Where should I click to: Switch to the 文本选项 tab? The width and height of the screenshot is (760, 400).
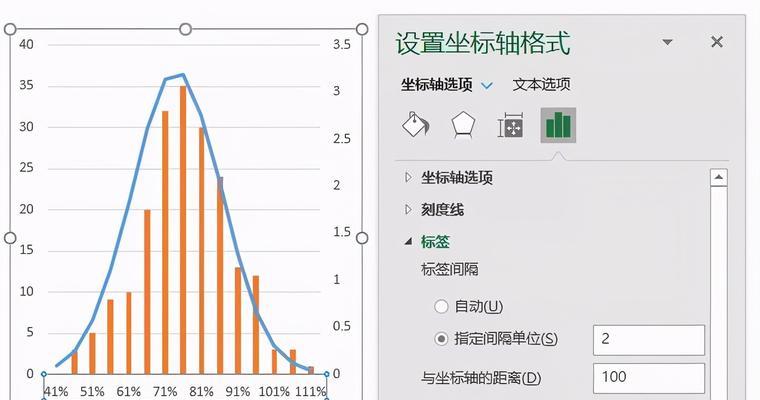point(541,84)
